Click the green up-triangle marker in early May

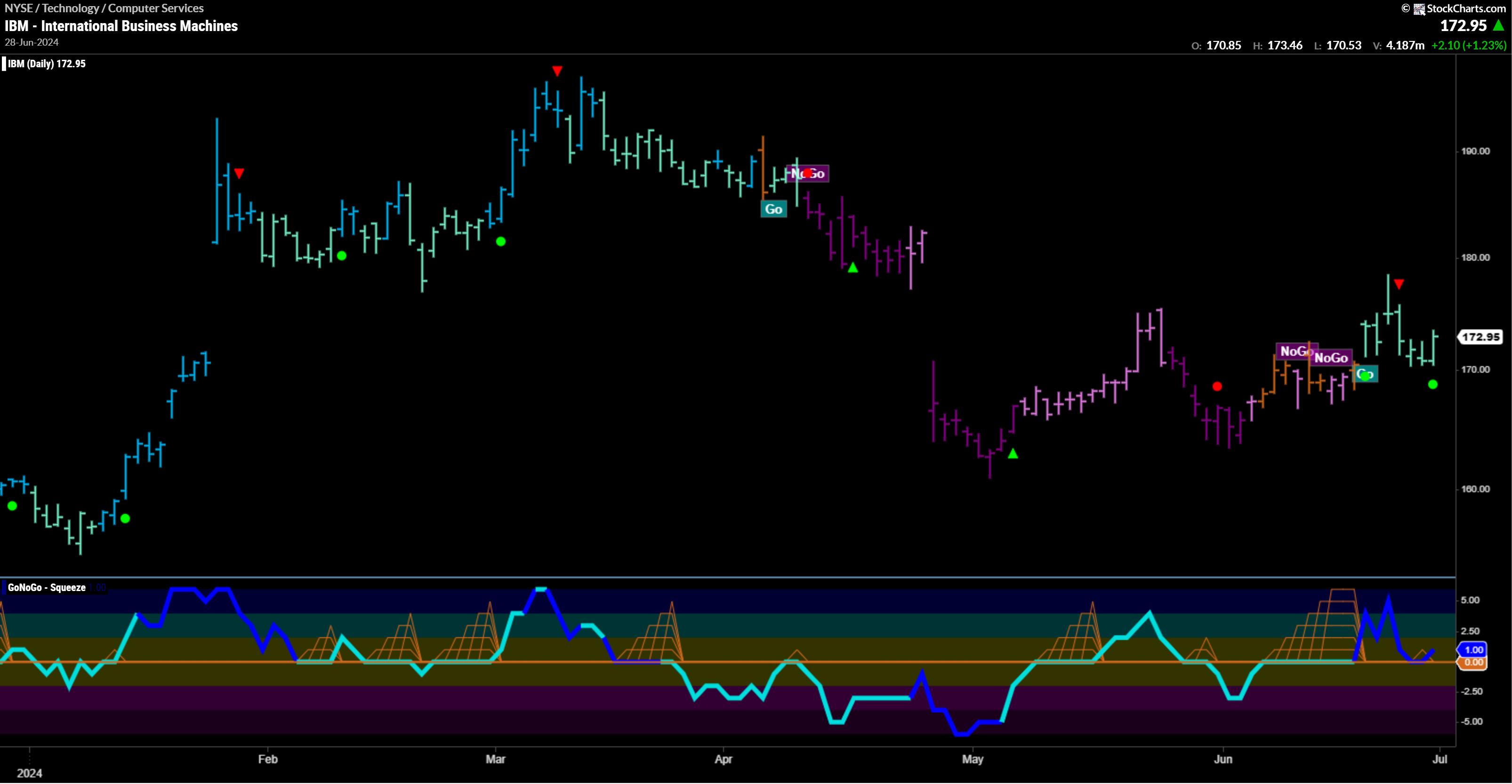pyautogui.click(x=1013, y=454)
